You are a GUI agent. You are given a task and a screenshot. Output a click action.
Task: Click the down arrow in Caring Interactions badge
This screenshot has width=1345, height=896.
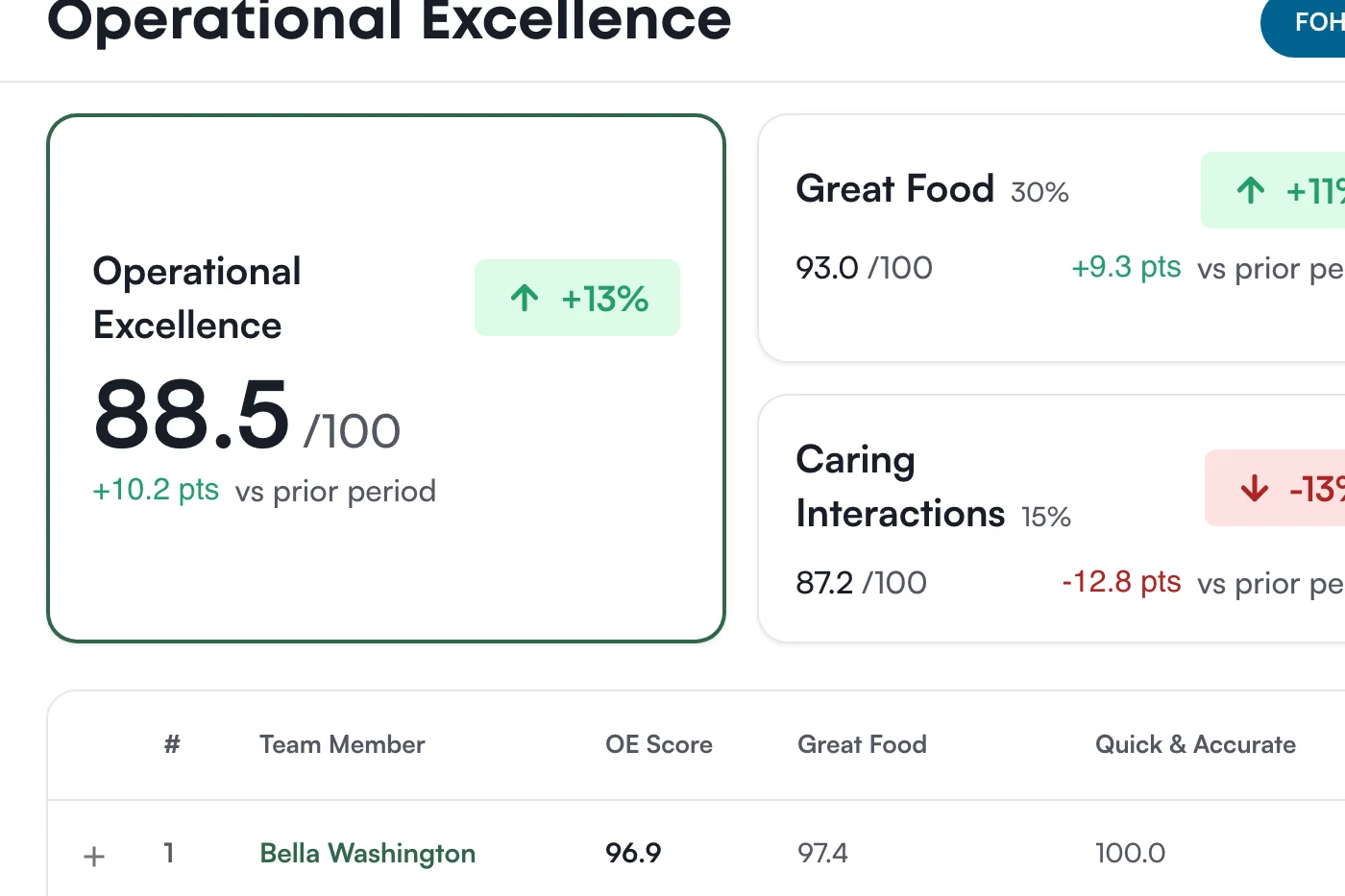1255,488
